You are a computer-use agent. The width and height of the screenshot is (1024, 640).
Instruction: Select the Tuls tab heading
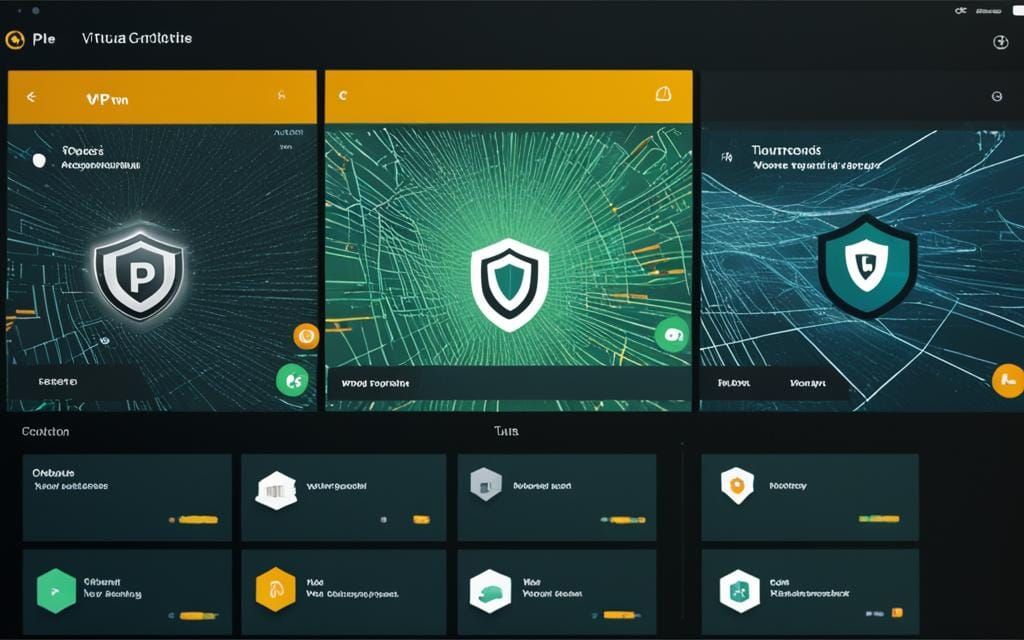pyautogui.click(x=506, y=431)
